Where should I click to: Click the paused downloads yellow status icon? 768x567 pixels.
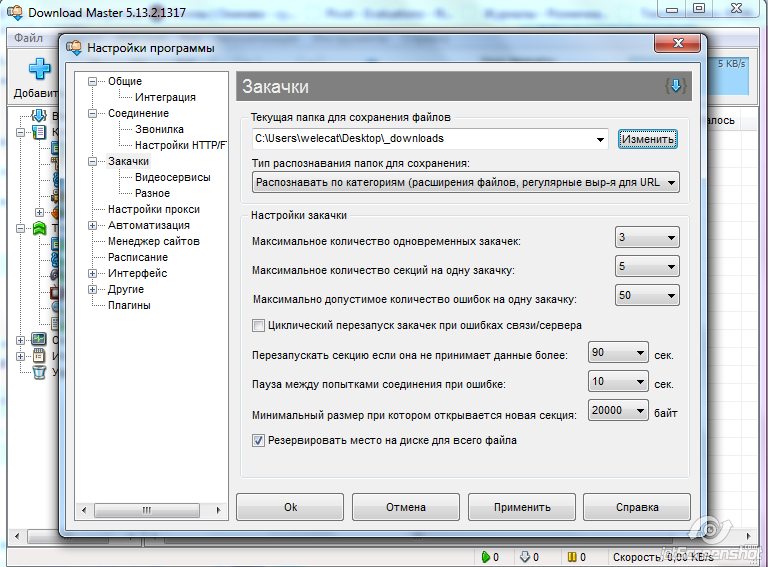tap(572, 557)
